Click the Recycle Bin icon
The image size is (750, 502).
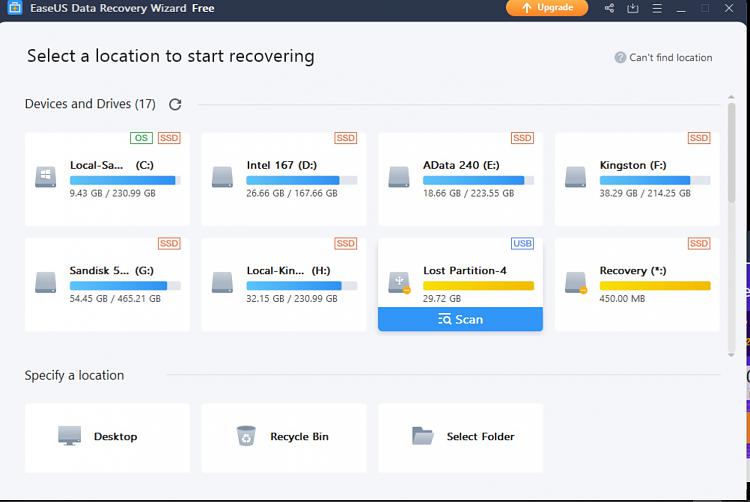246,436
